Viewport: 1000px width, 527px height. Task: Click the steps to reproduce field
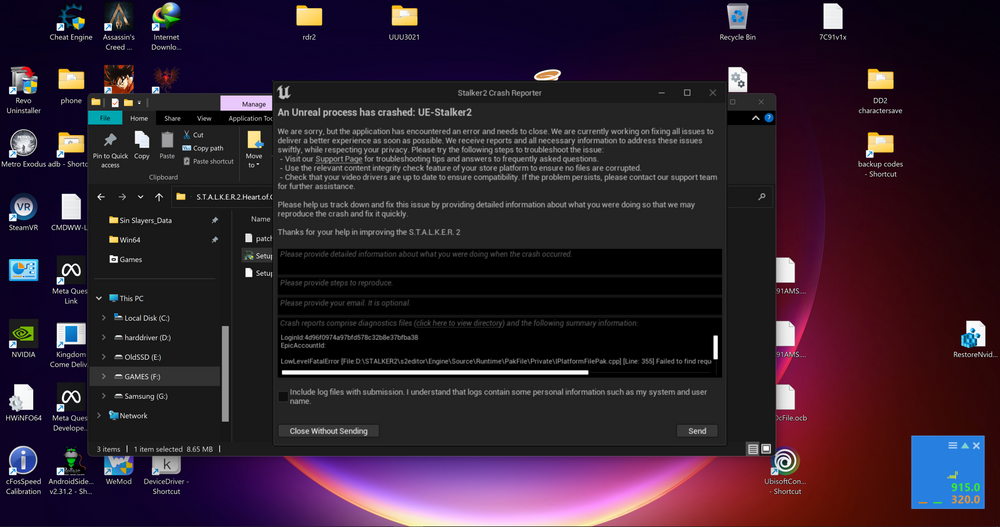499,285
